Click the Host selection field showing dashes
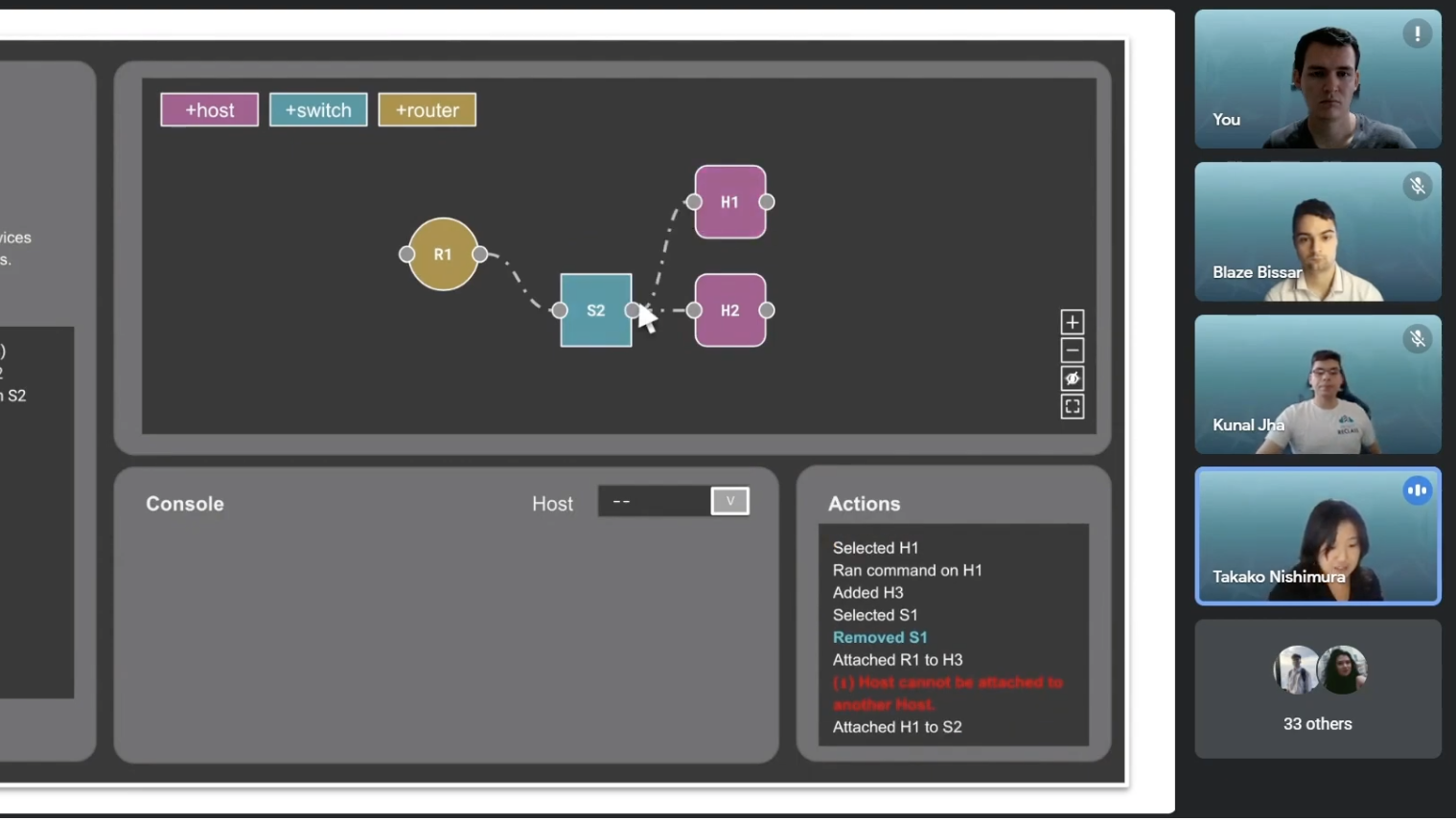The width and height of the screenshot is (1456, 820). coord(654,501)
